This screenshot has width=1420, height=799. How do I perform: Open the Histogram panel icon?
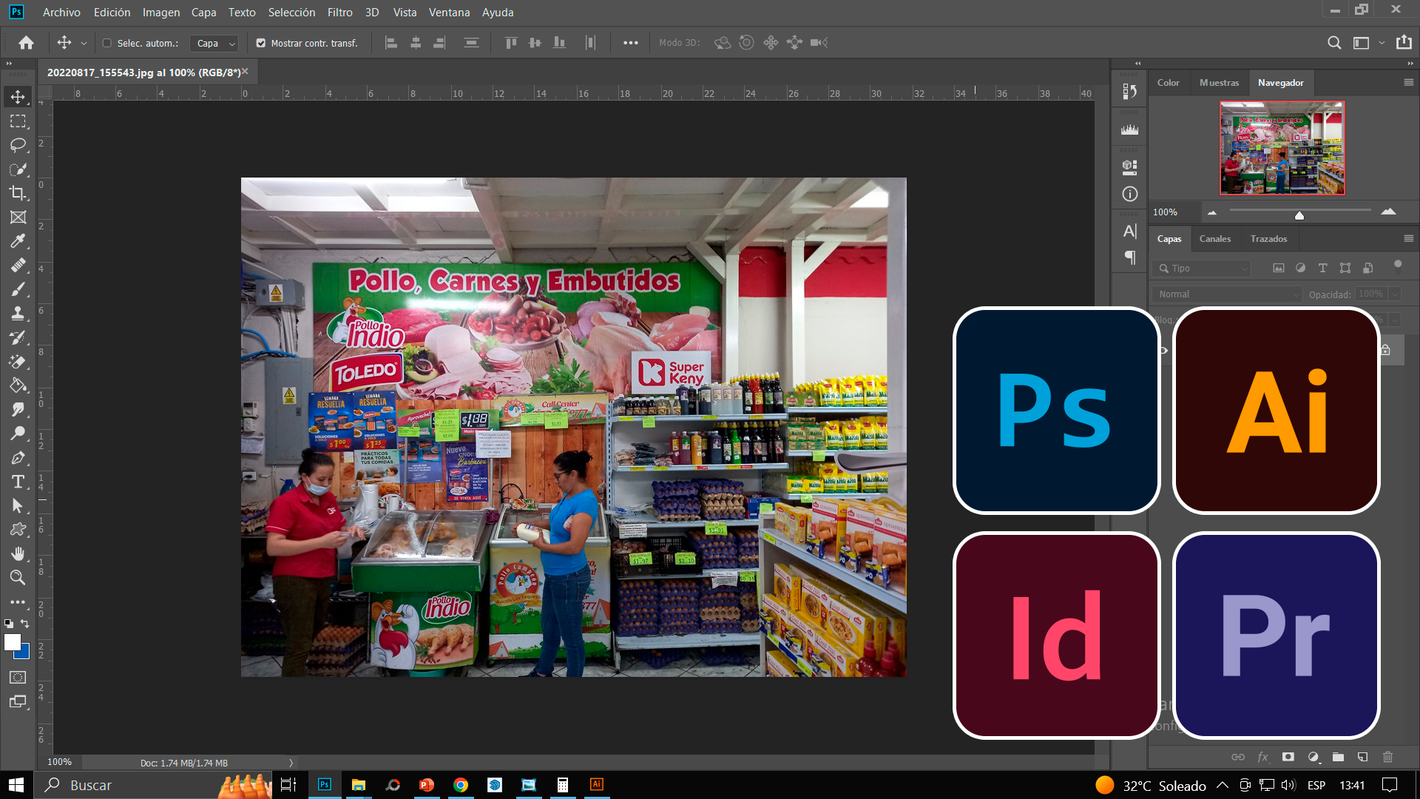click(1130, 129)
